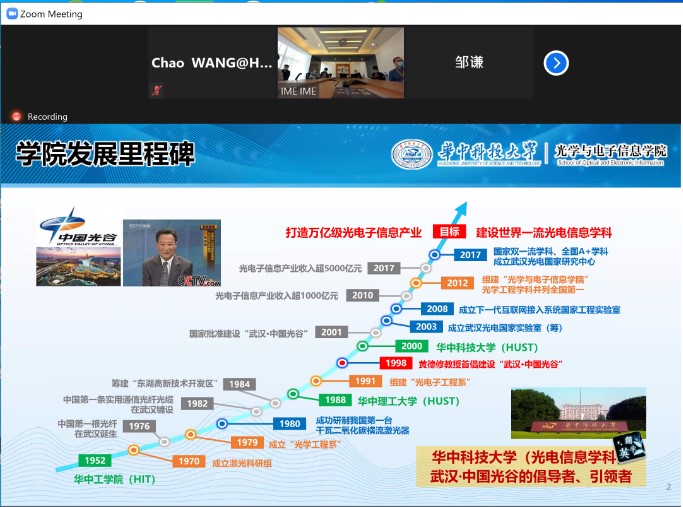
Task: Click the text 华中工学院 (HIT)
Action: pos(115,480)
